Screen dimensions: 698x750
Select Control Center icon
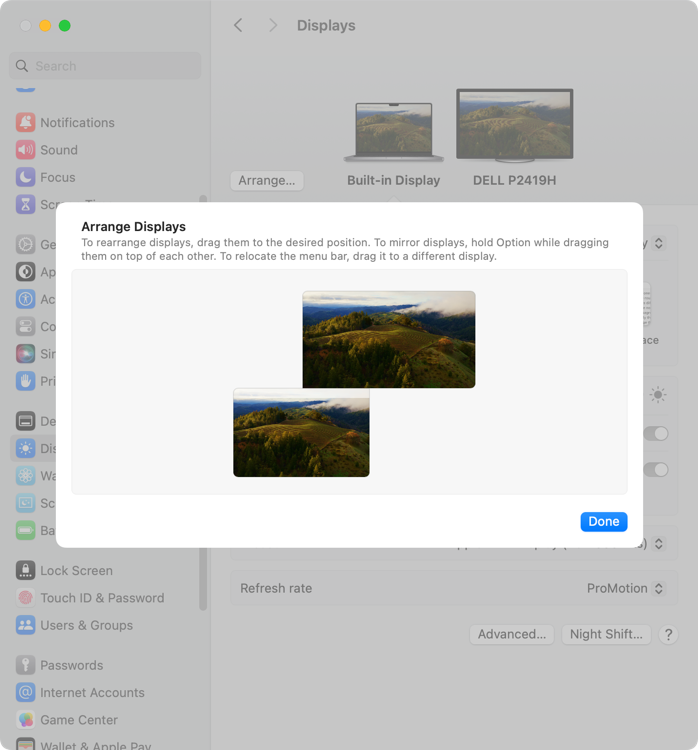[25, 326]
